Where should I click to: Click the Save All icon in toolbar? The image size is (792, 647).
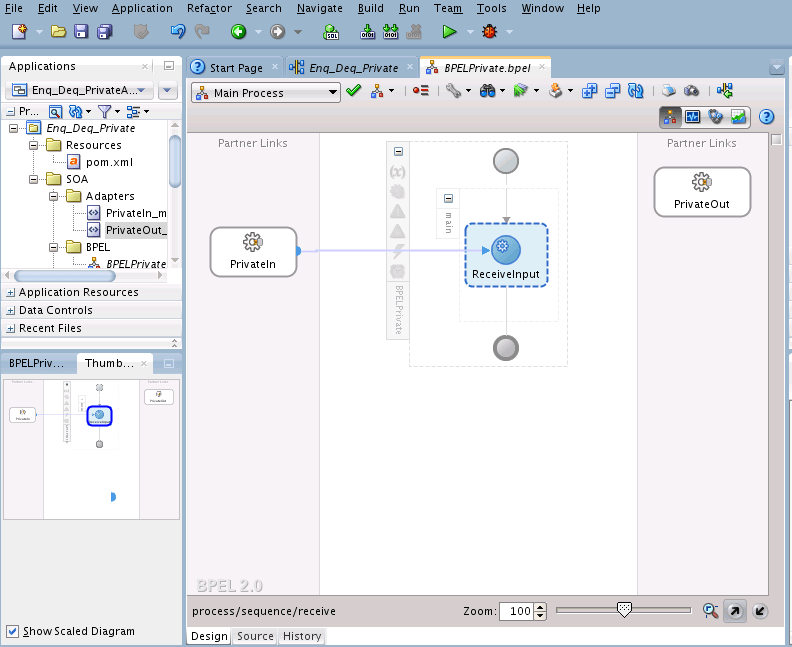point(105,32)
